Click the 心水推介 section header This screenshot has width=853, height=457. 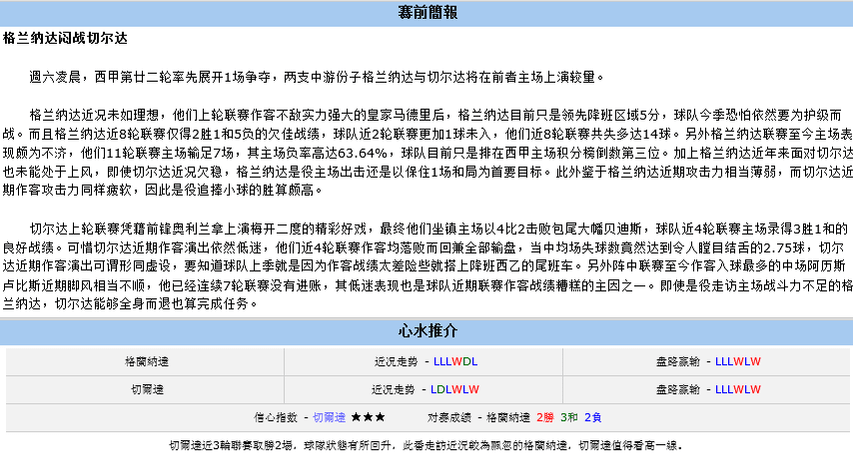click(x=426, y=331)
